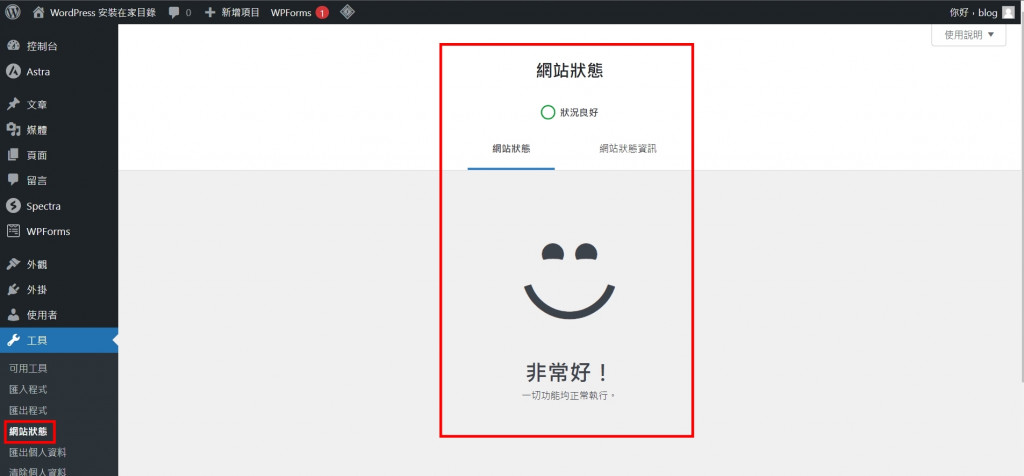Image resolution: width=1024 pixels, height=476 pixels.
Task: Click the 文章 pushpin icon
Action: 13,104
